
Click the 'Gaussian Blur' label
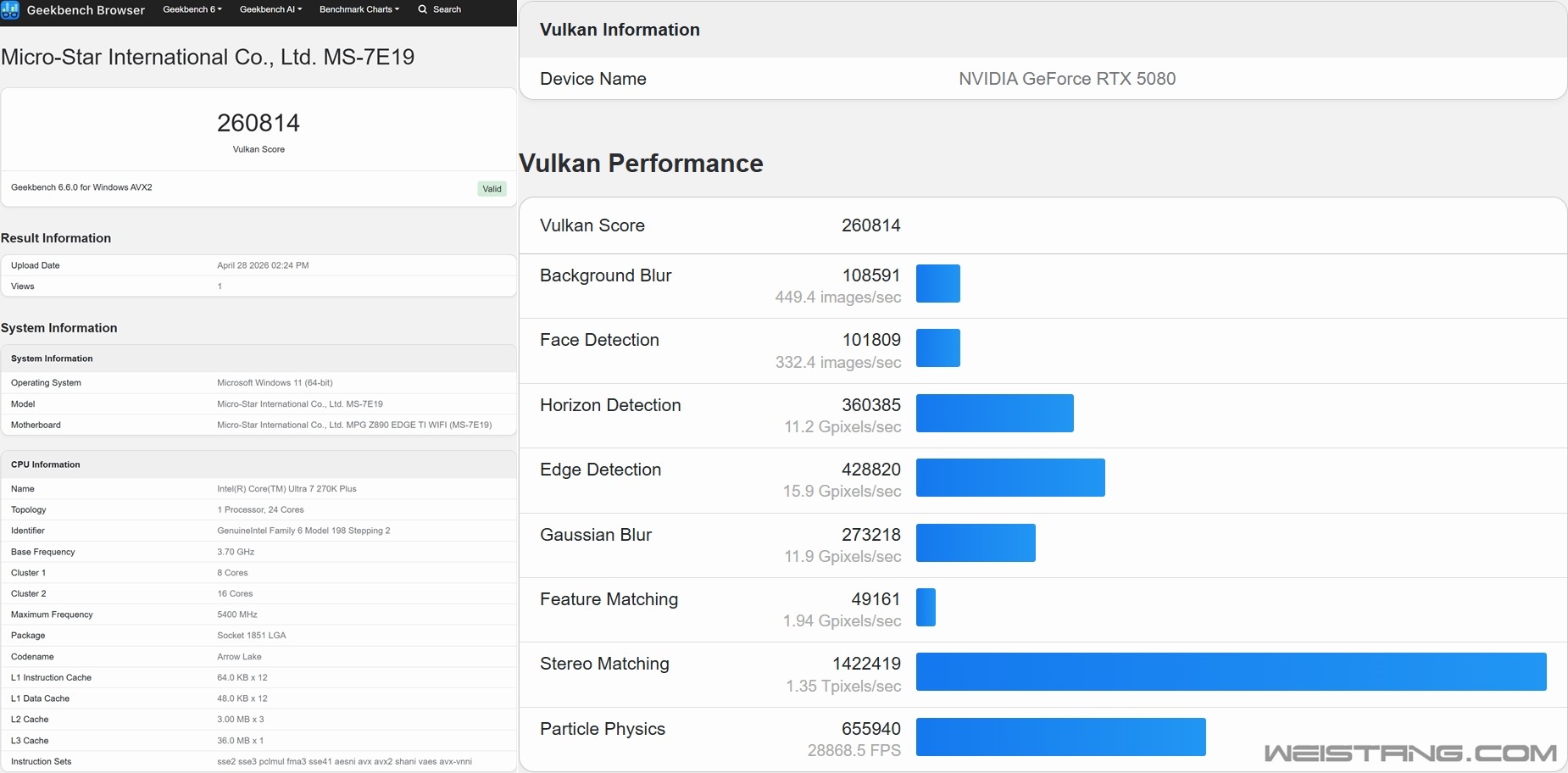pyautogui.click(x=596, y=535)
